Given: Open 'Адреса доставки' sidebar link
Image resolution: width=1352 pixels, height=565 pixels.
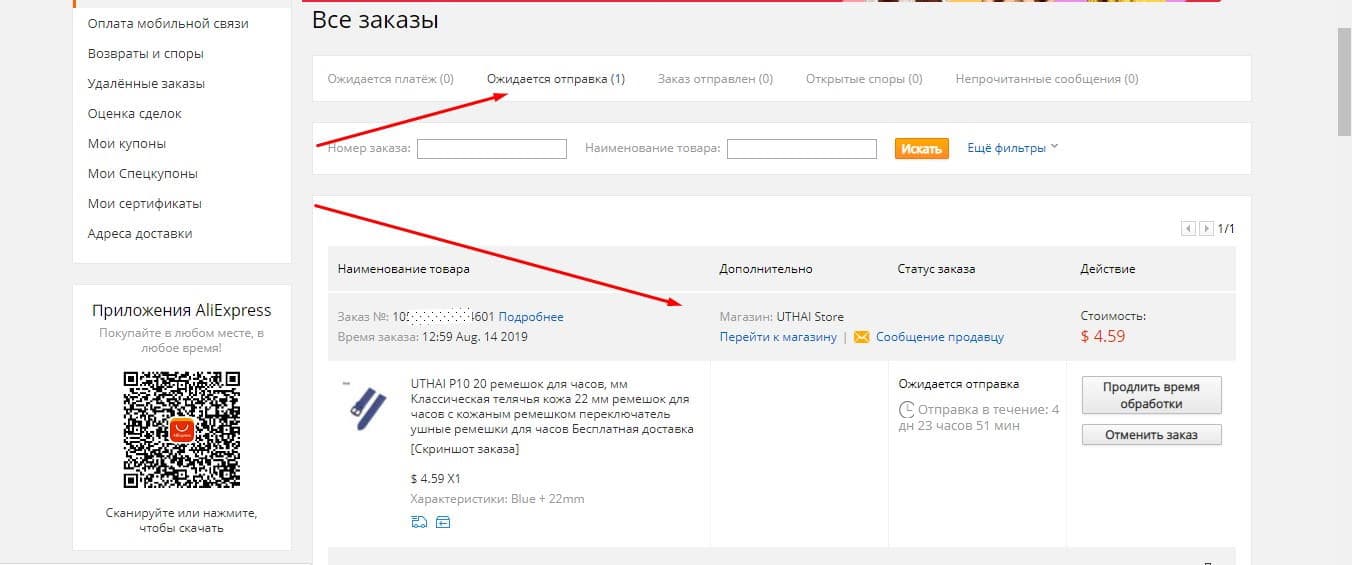Looking at the screenshot, I should [x=140, y=233].
